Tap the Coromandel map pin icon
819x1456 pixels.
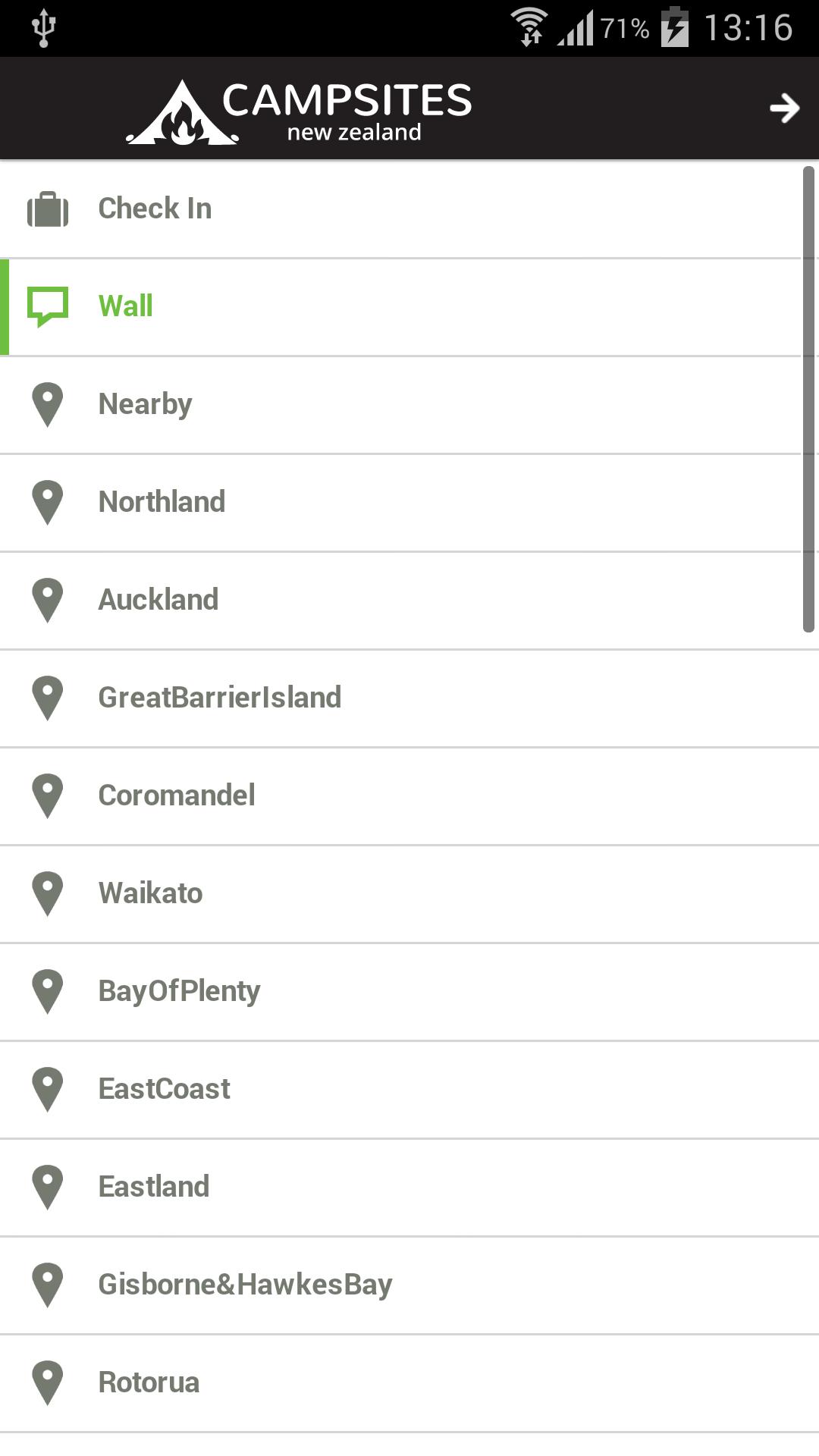pyautogui.click(x=48, y=795)
